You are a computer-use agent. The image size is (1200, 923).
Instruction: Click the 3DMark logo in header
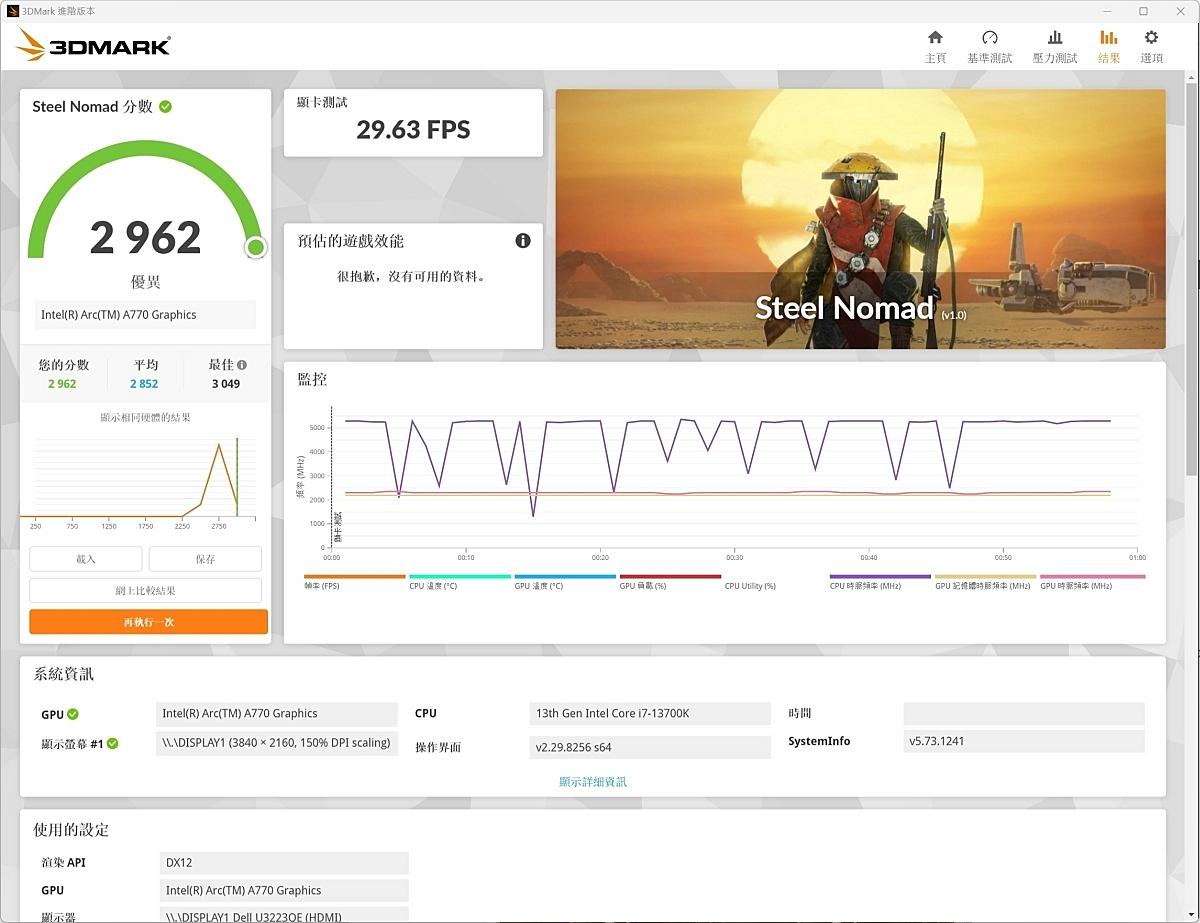(95, 45)
